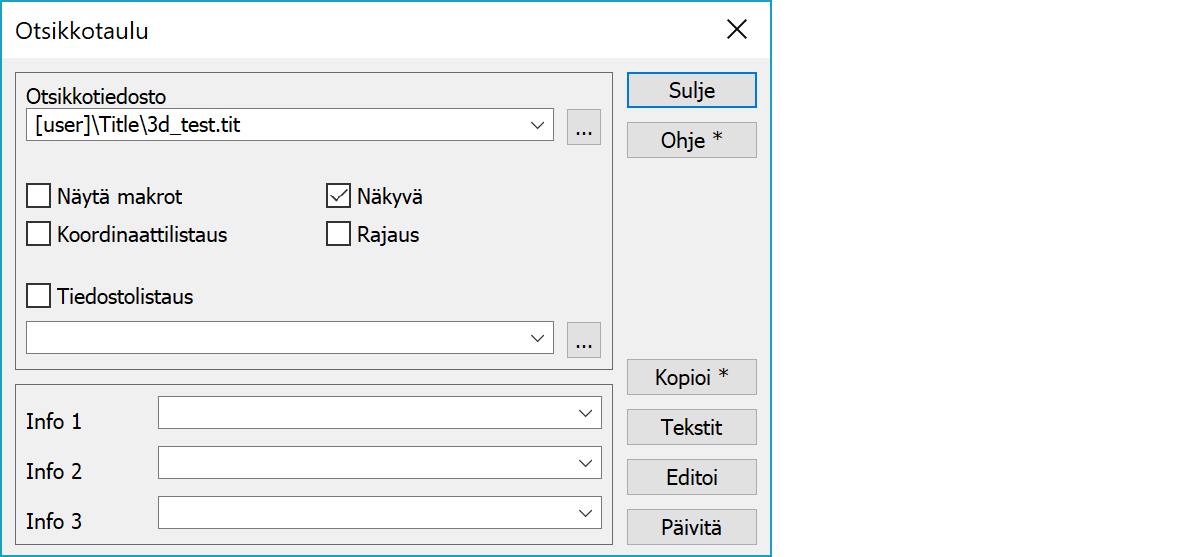Enable the Rajaus option
The height and width of the screenshot is (557, 1200).
[x=338, y=235]
